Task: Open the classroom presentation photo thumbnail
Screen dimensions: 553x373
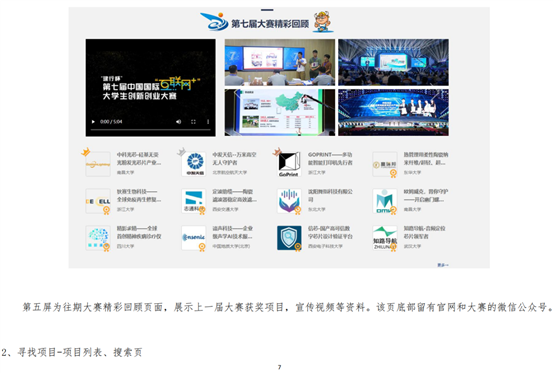Action: (x=280, y=62)
